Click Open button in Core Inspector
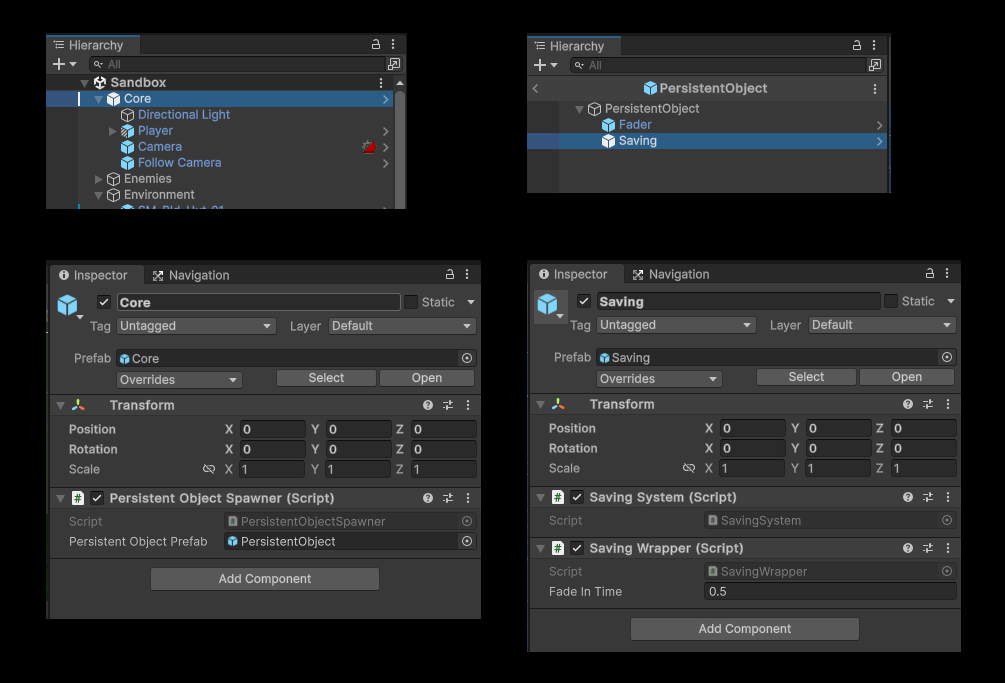This screenshot has width=1005, height=683. pyautogui.click(x=427, y=378)
